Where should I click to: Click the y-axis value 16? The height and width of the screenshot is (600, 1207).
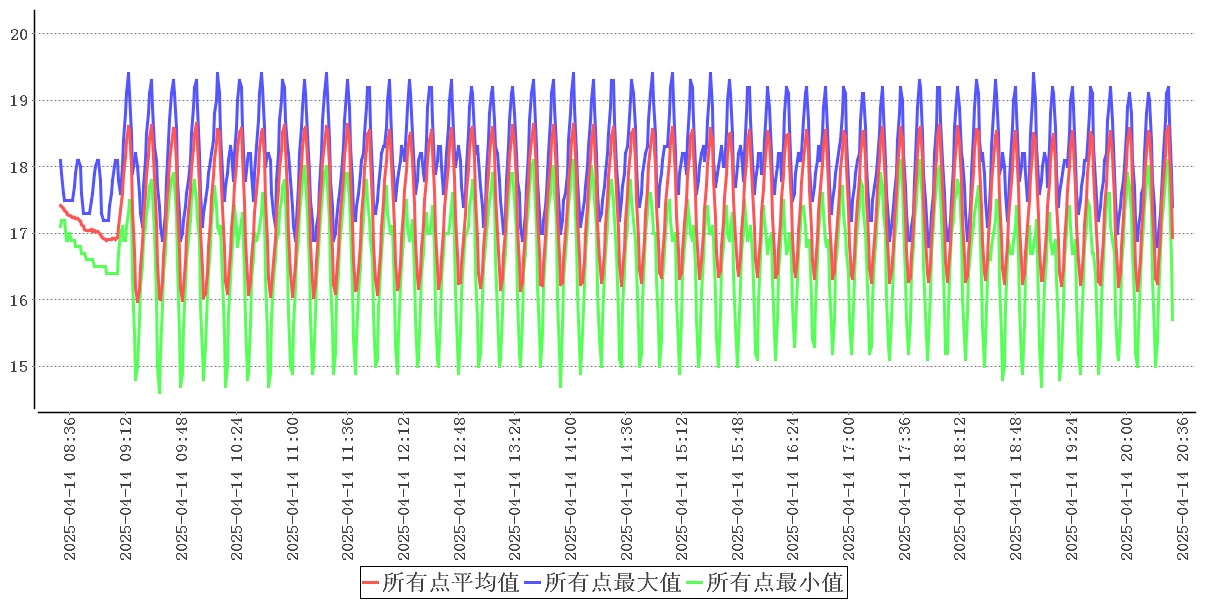pos(18,300)
